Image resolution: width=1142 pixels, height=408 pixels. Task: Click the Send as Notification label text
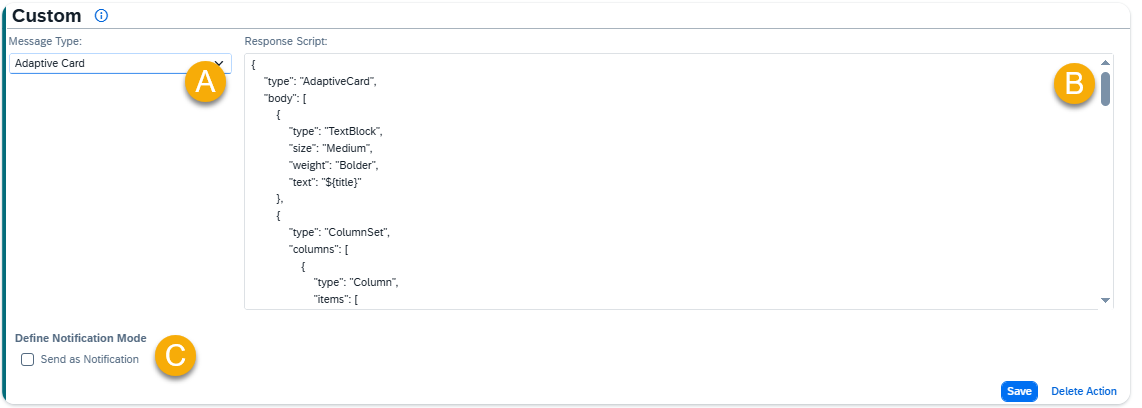[90, 359]
